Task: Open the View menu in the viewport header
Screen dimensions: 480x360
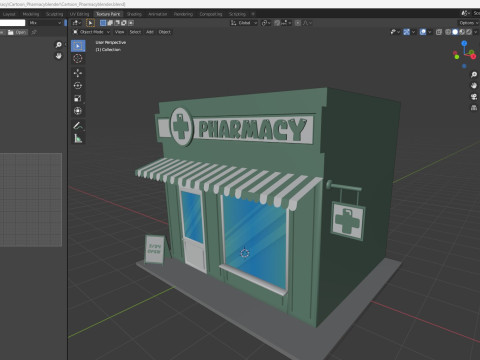Action: (119, 32)
